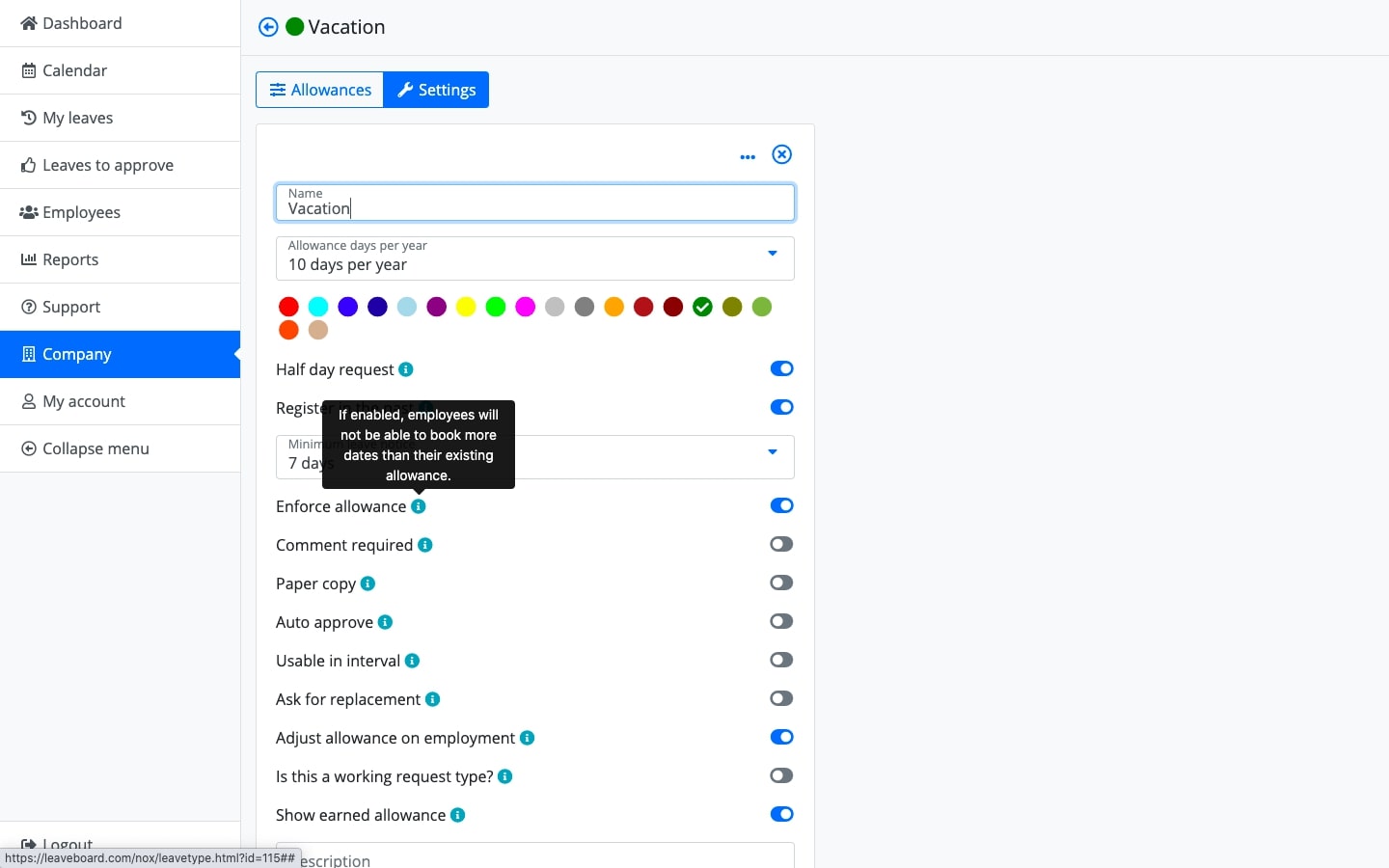This screenshot has width=1389, height=868.
Task: View the Reports page
Action: point(70,259)
